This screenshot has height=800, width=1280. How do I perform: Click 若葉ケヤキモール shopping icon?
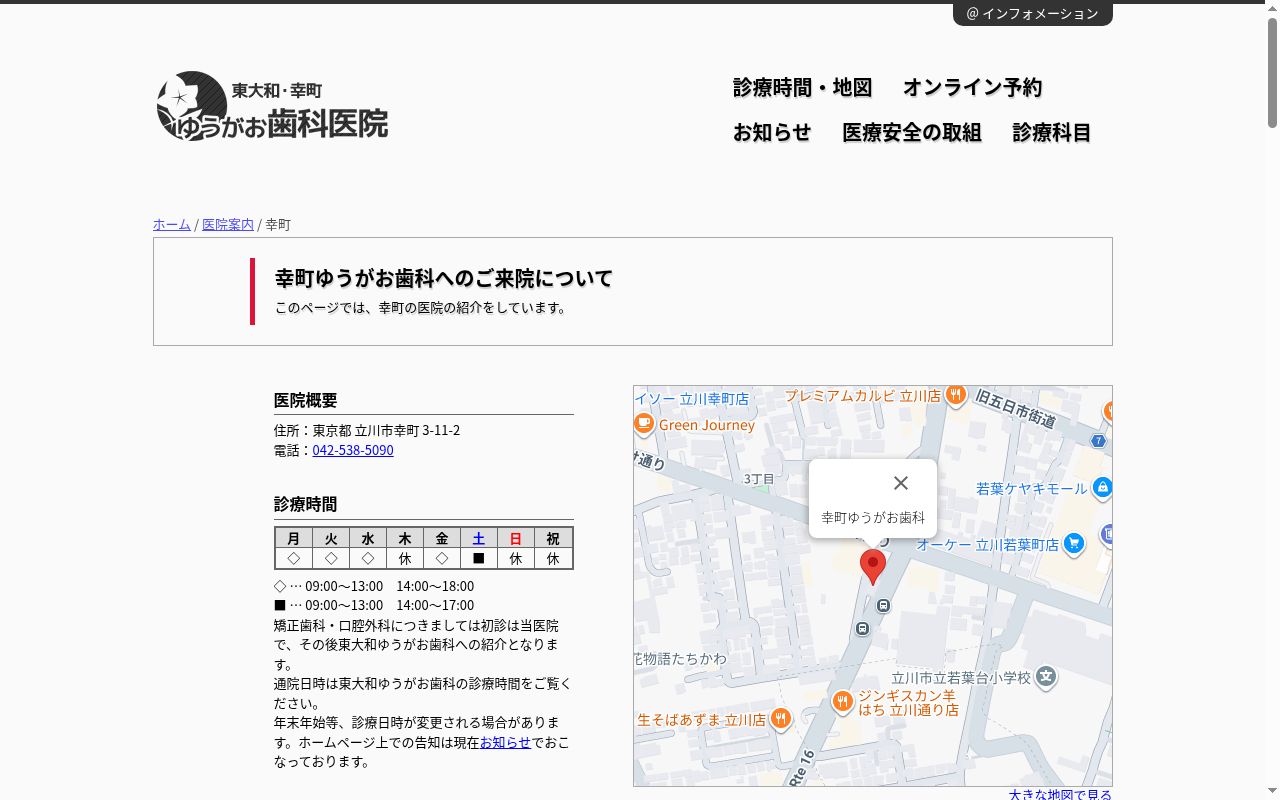[1102, 488]
